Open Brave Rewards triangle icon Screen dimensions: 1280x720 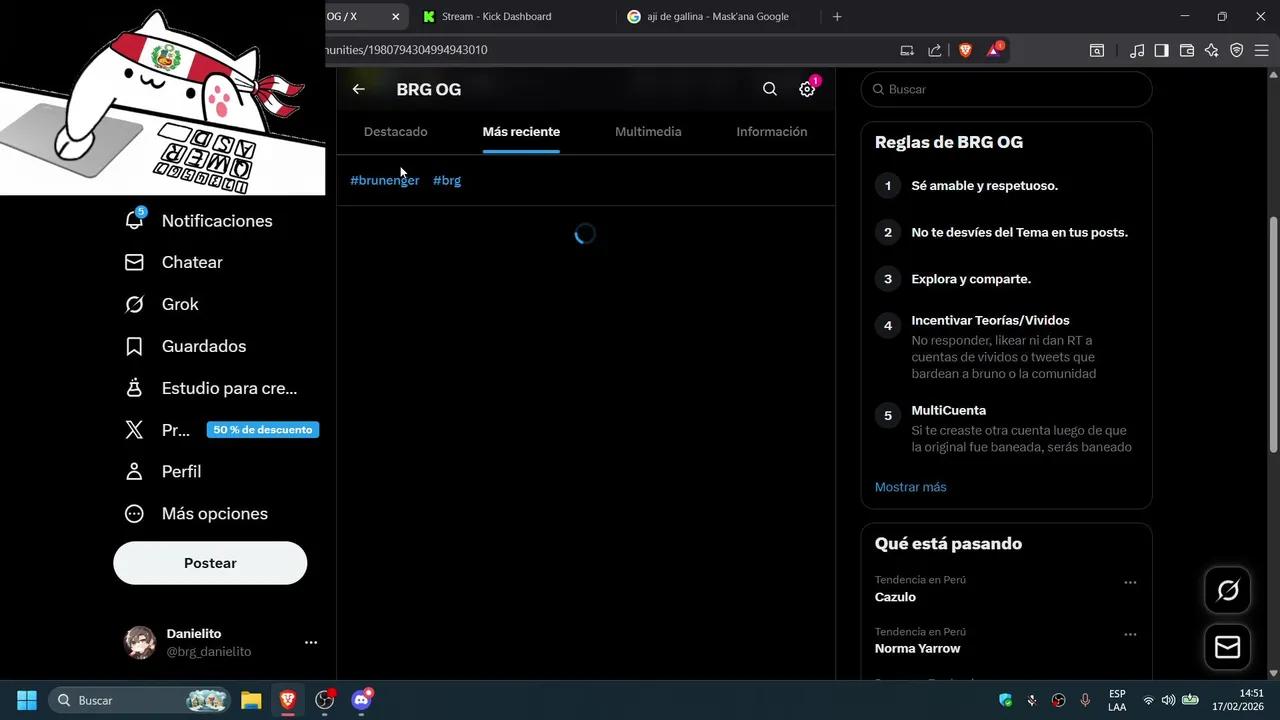pos(994,50)
